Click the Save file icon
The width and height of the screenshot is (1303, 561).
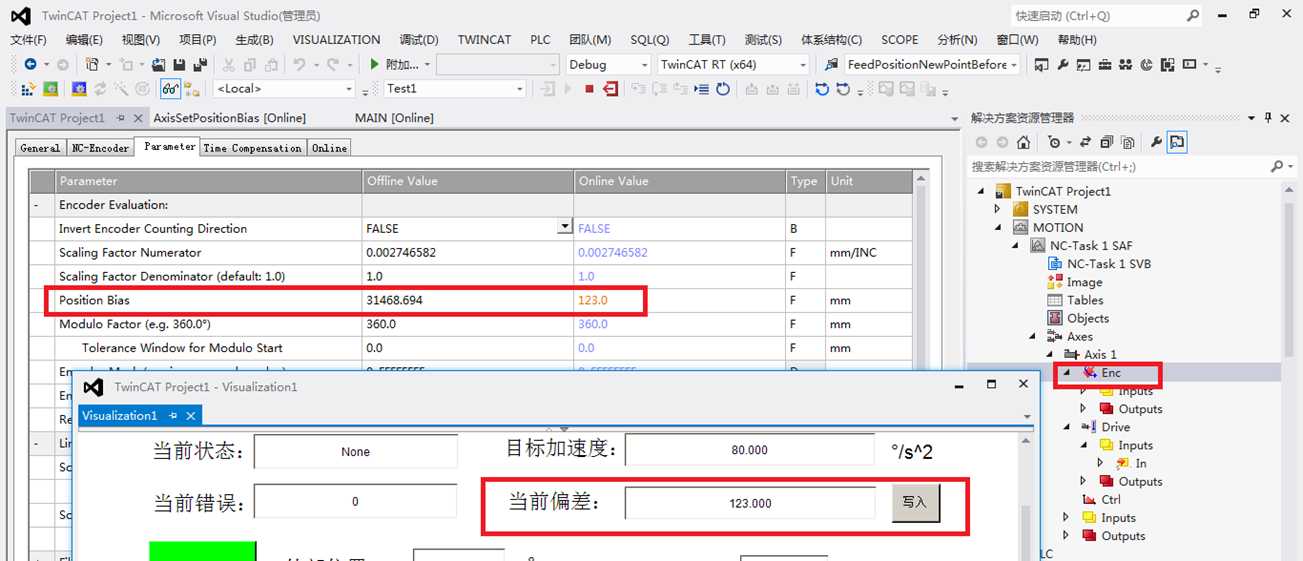[x=180, y=64]
